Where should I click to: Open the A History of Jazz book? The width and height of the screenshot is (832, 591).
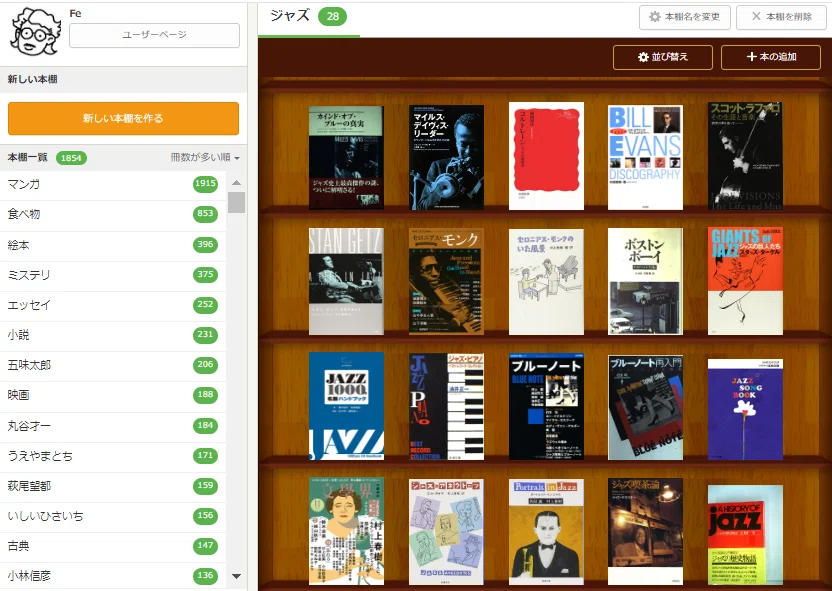[x=745, y=535]
